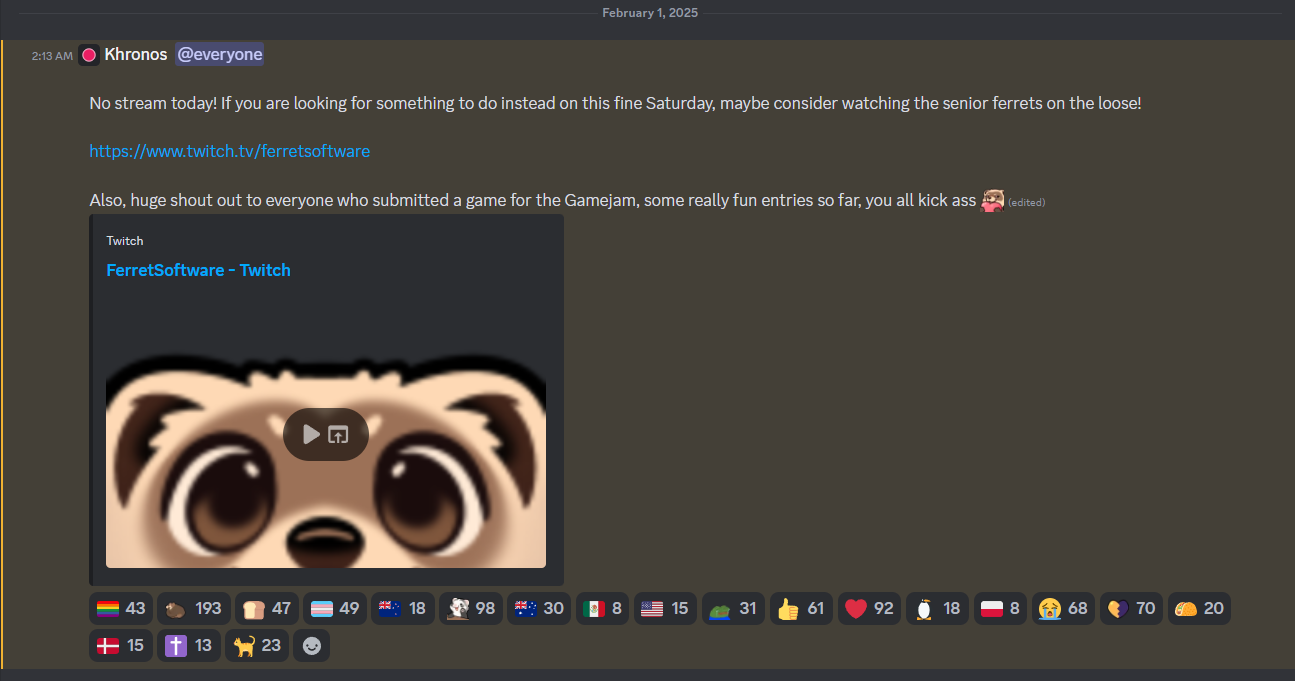Click Khronos's pink role icon
Viewport: 1295px width, 681px height.
point(89,55)
